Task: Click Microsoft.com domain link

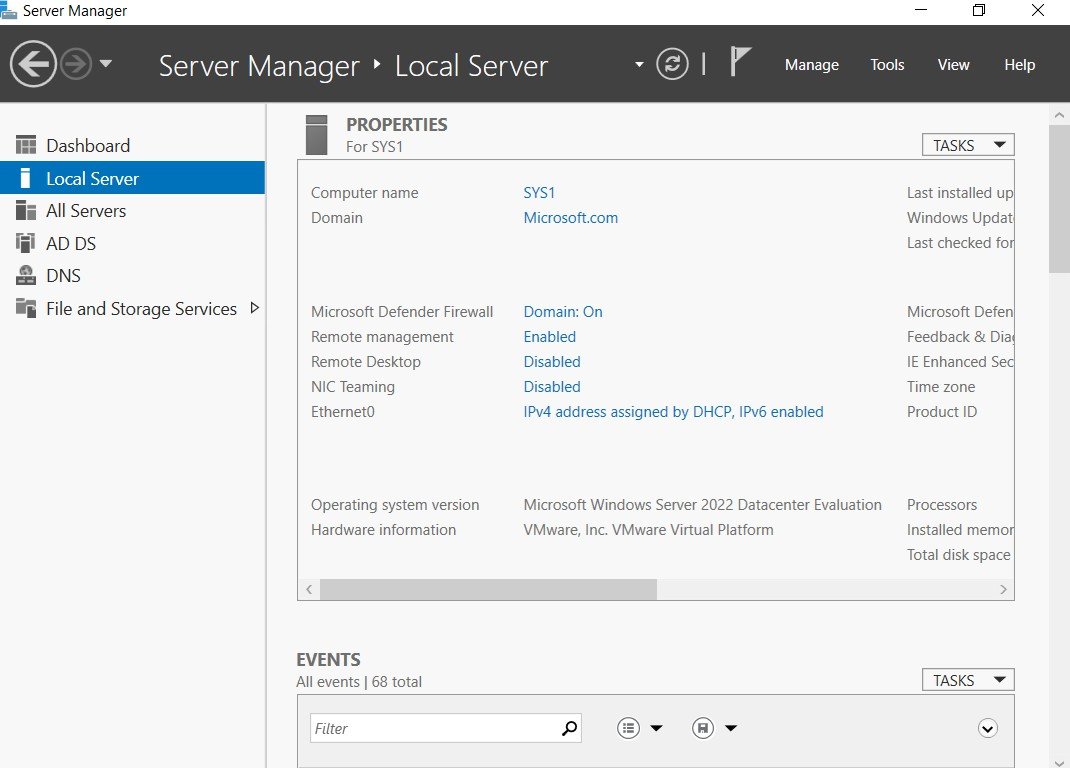Action: pos(570,218)
